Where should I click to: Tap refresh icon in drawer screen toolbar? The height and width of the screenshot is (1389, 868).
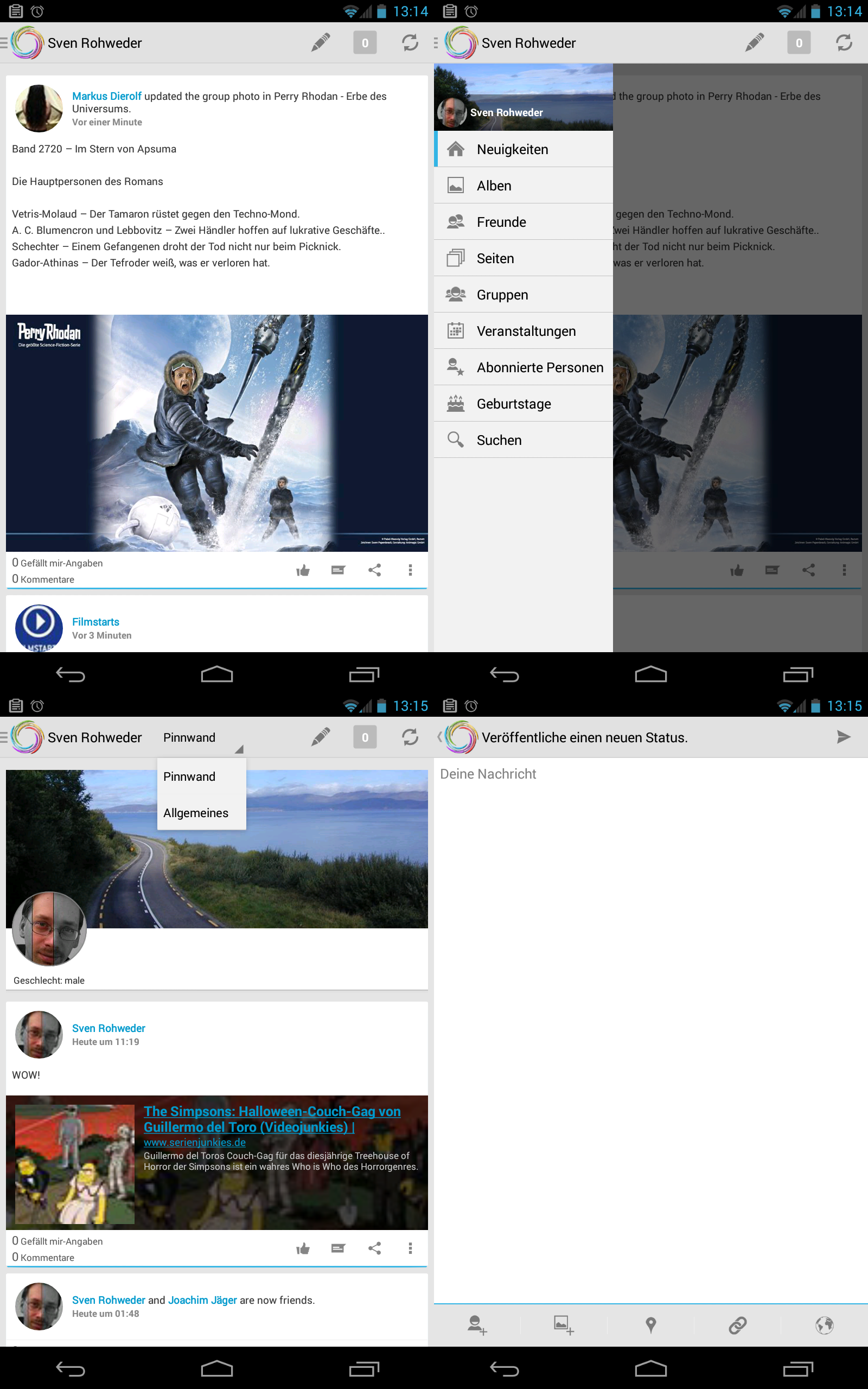(x=844, y=42)
